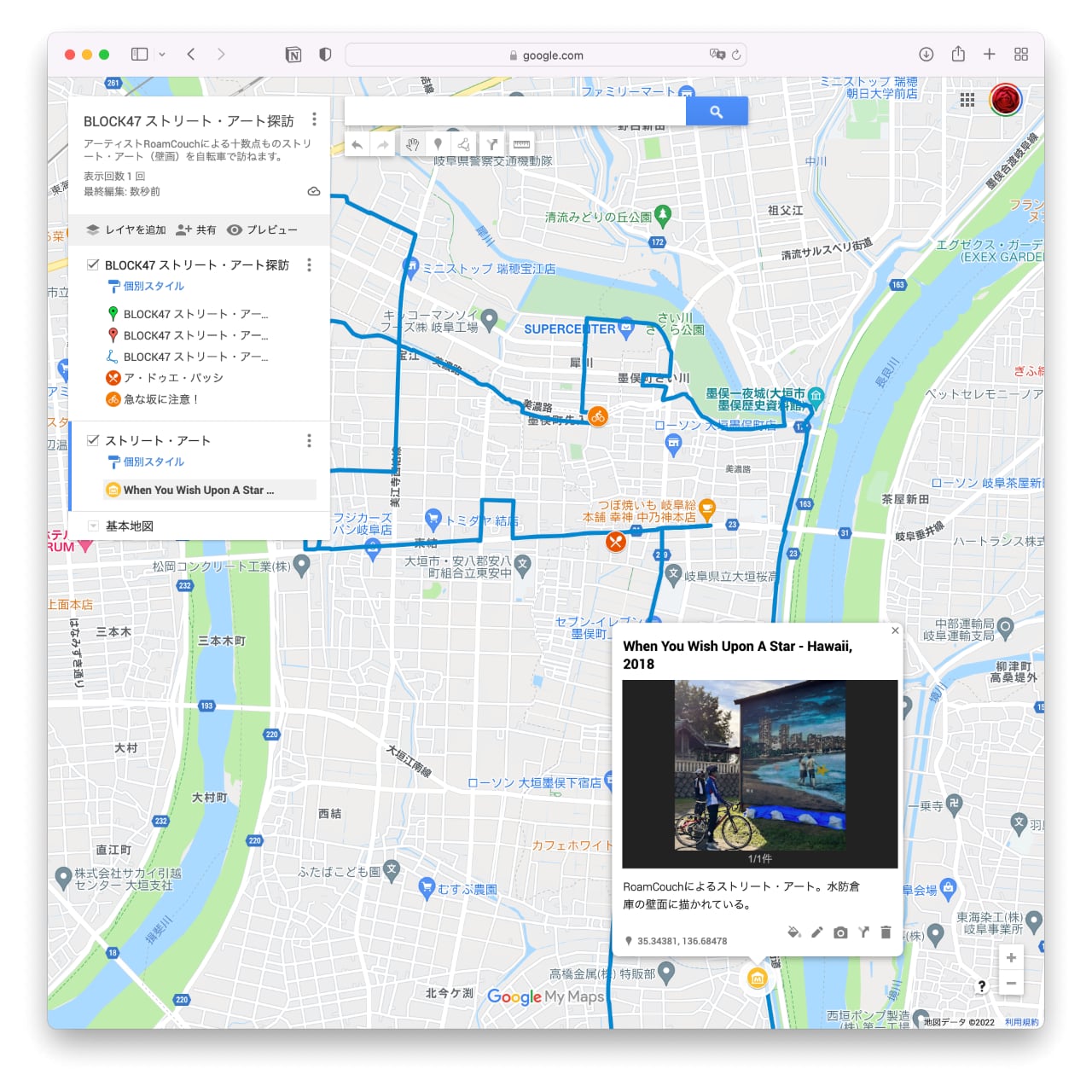
Task: Uncheck the BLOCK47 ストリート・アート探訪 layer checkbox
Action: point(93,264)
